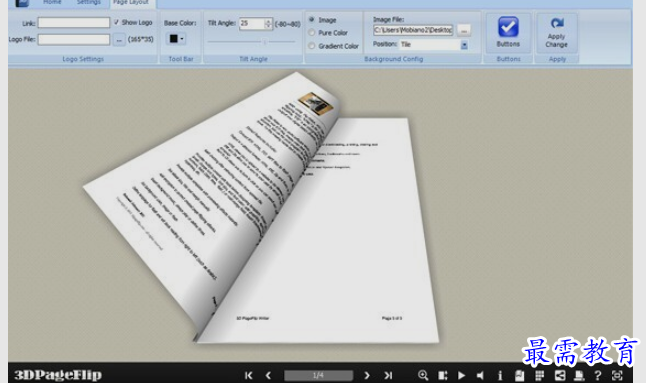
Task: Go to previous page arrow
Action: coord(268,375)
